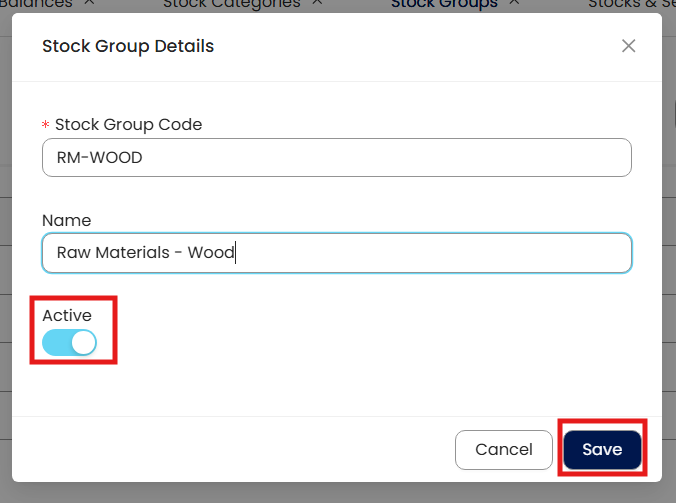Click the Stock Group Code label

click(x=128, y=125)
